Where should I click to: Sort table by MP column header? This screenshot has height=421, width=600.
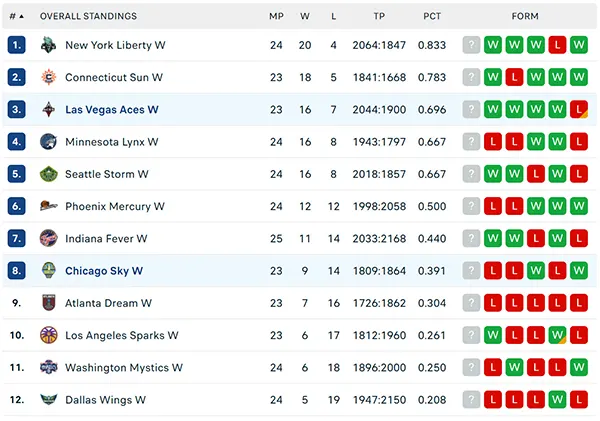(276, 16)
